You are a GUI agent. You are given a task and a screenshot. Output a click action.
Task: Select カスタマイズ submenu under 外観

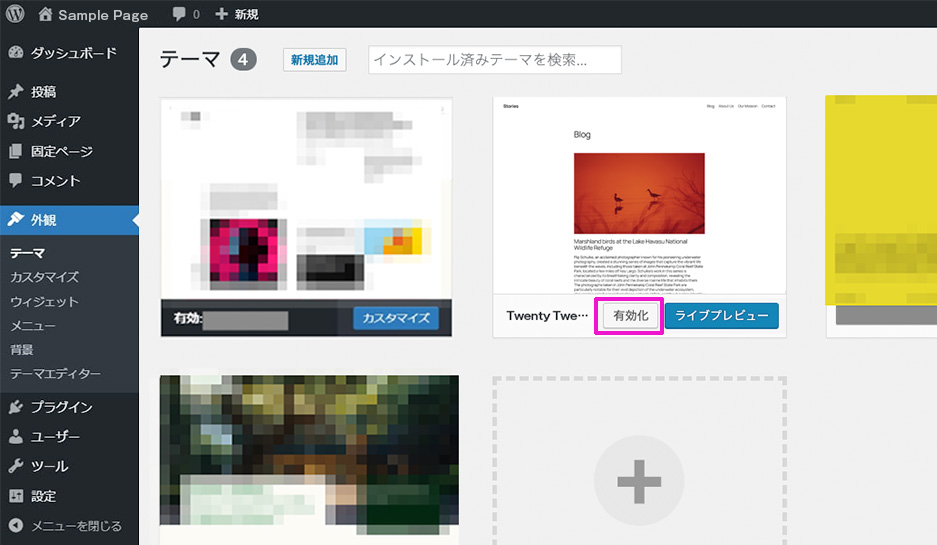point(44,277)
